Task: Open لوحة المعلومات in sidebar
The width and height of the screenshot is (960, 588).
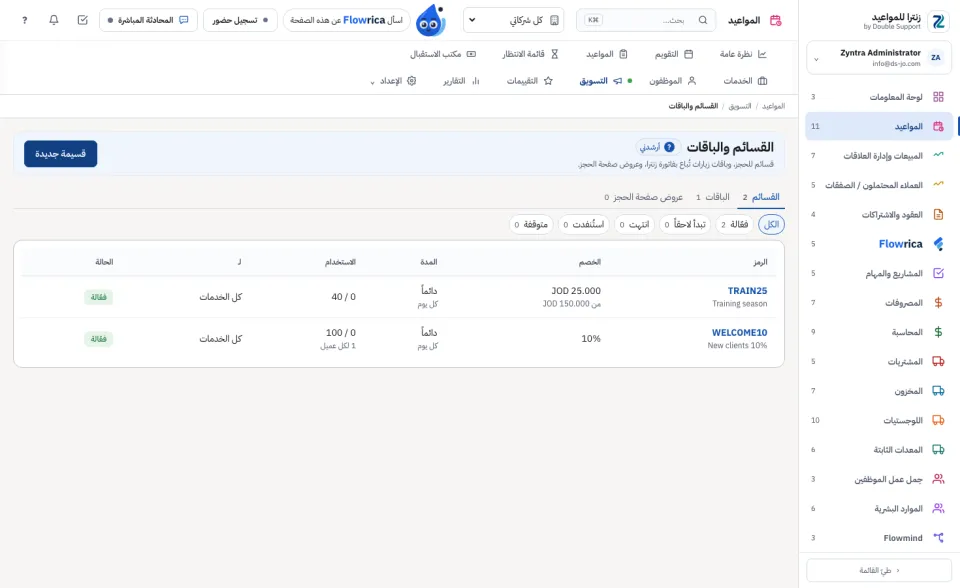Action: pyautogui.click(x=879, y=97)
